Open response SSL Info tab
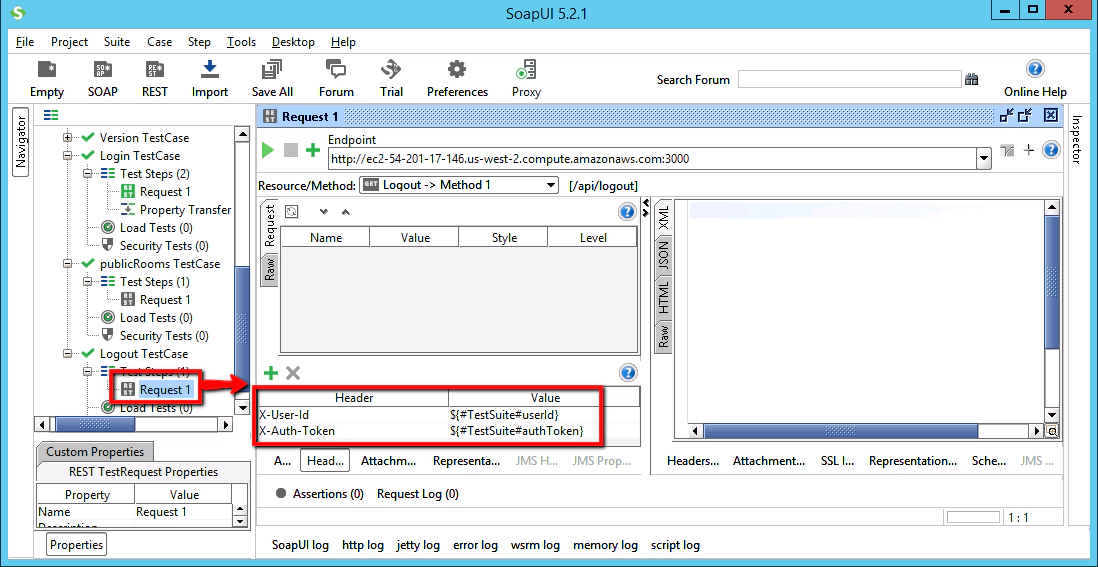Image resolution: width=1098 pixels, height=567 pixels. pyautogui.click(x=837, y=461)
